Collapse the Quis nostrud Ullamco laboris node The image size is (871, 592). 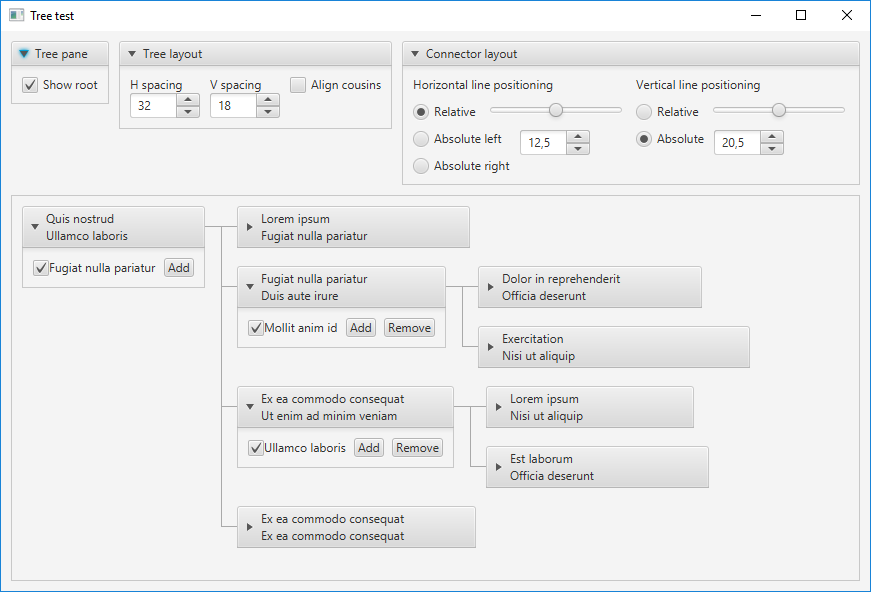pyautogui.click(x=36, y=226)
